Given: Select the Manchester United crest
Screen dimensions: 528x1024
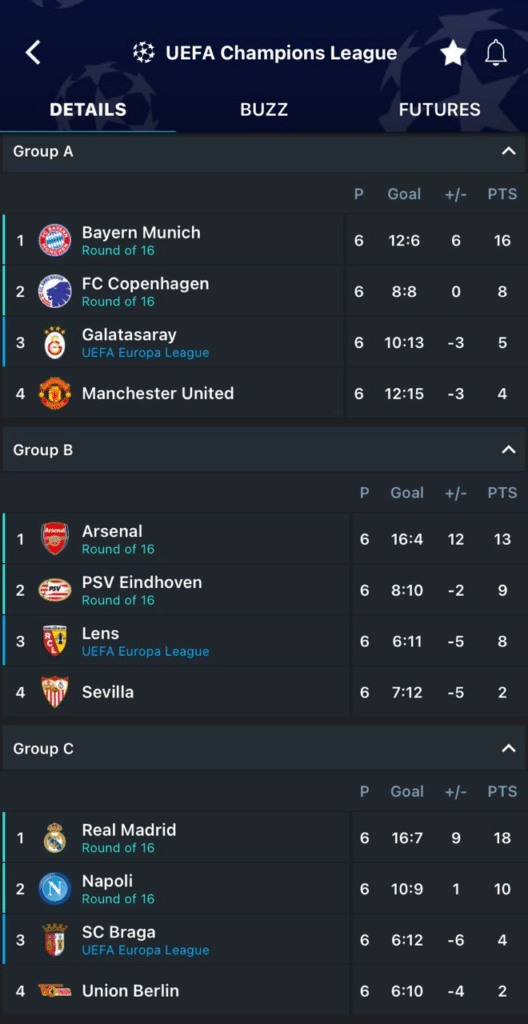Looking at the screenshot, I should tap(55, 393).
